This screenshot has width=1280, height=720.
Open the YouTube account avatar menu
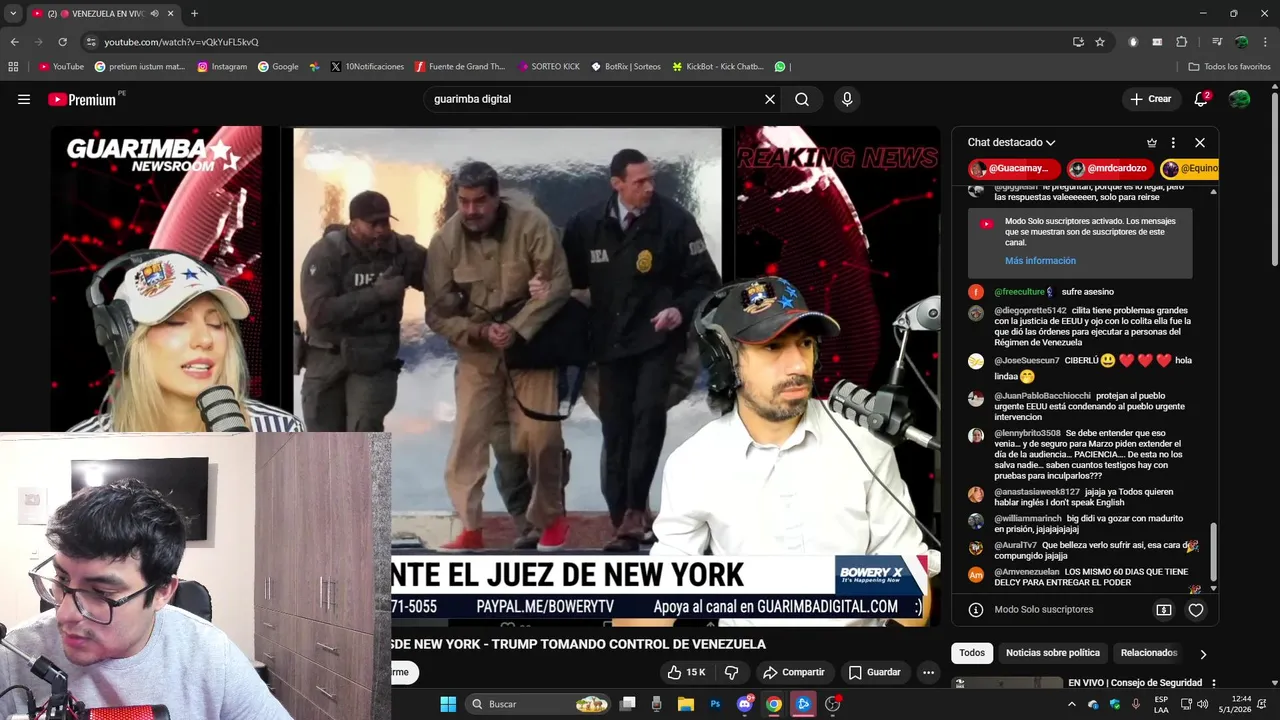coord(1239,99)
